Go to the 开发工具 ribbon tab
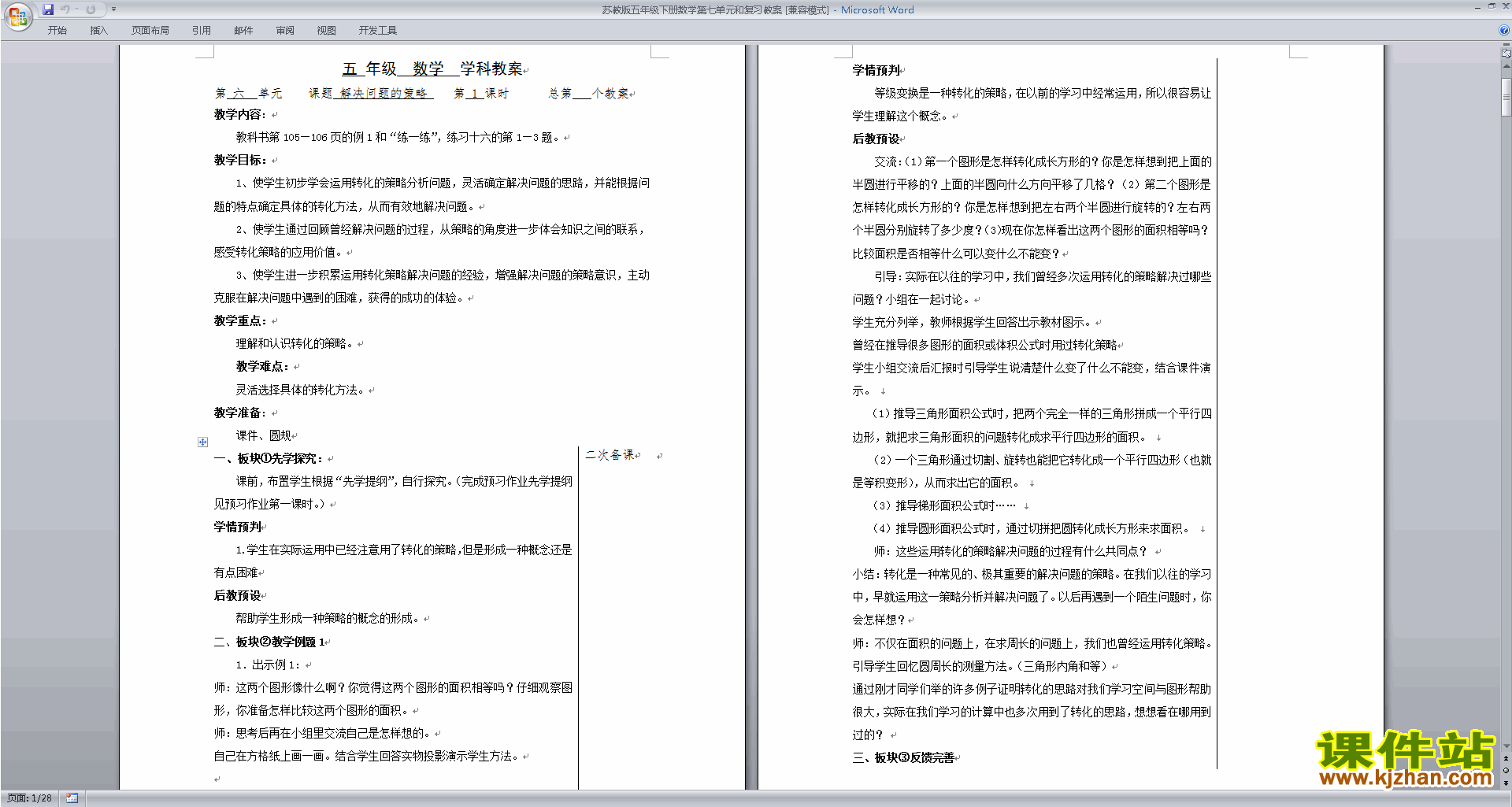Screen dimensions: 1512x807 click(377, 30)
